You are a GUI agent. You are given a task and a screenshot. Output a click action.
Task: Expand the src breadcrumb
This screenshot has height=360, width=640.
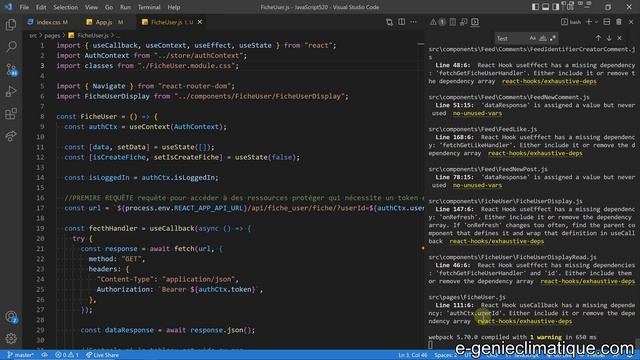coord(33,36)
